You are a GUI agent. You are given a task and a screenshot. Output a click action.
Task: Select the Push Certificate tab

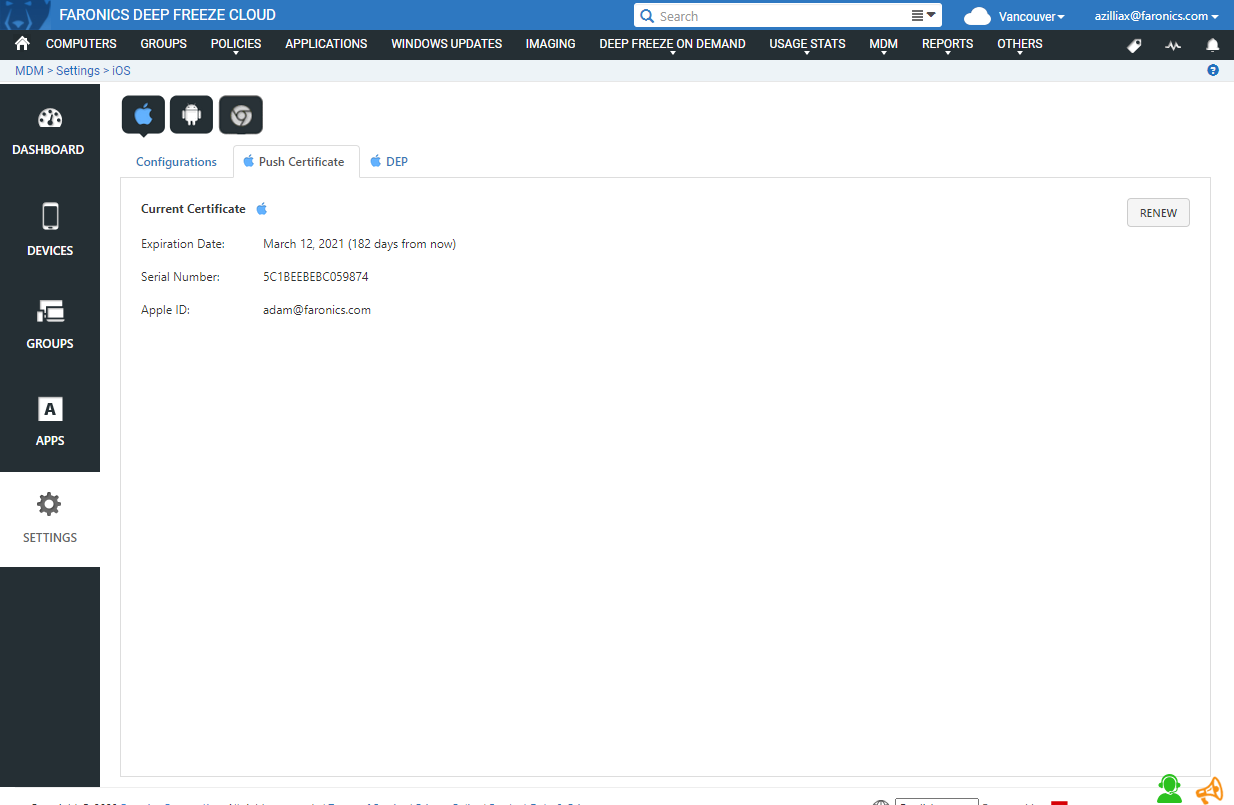296,162
